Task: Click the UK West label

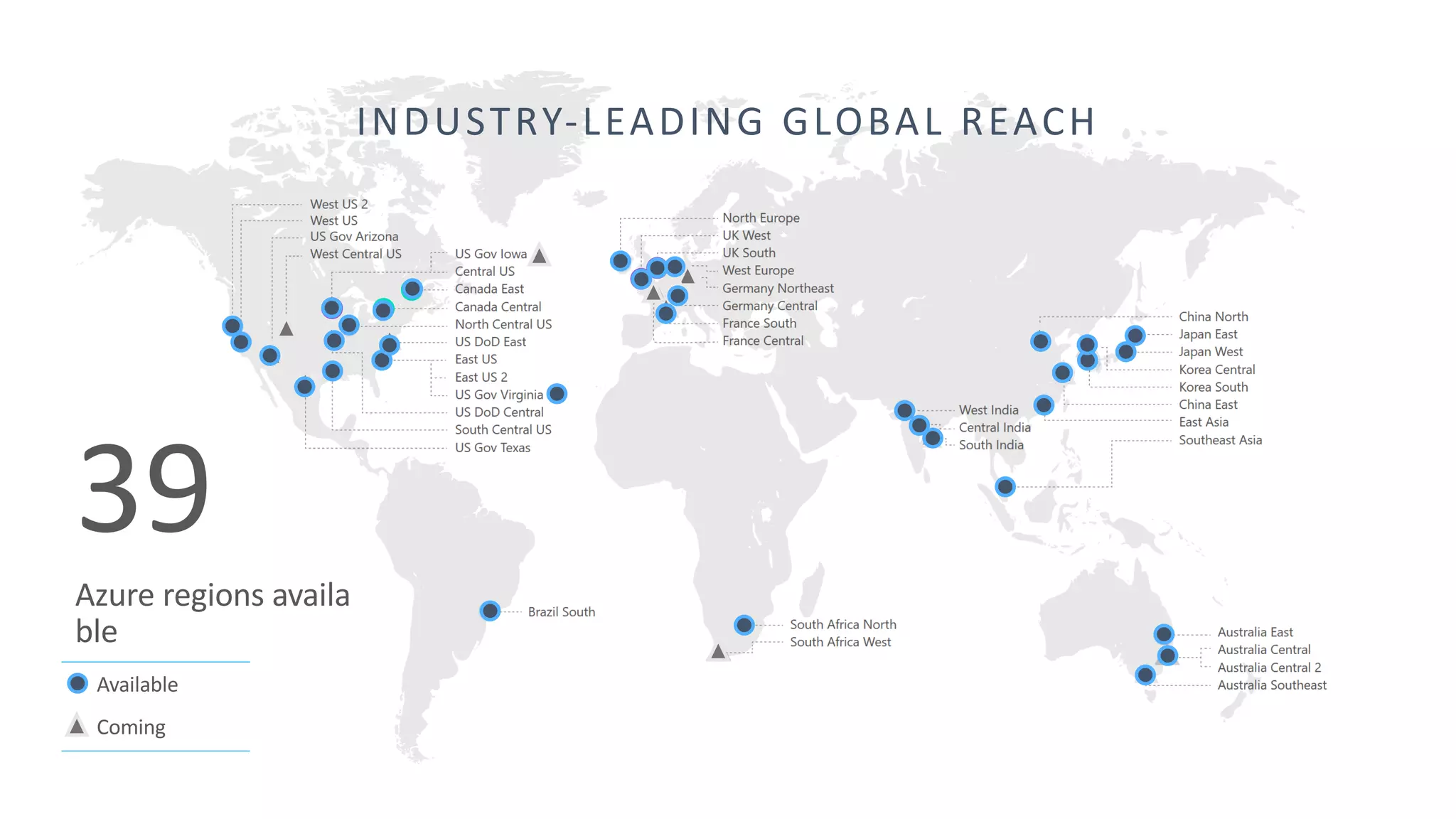Action: pos(746,235)
